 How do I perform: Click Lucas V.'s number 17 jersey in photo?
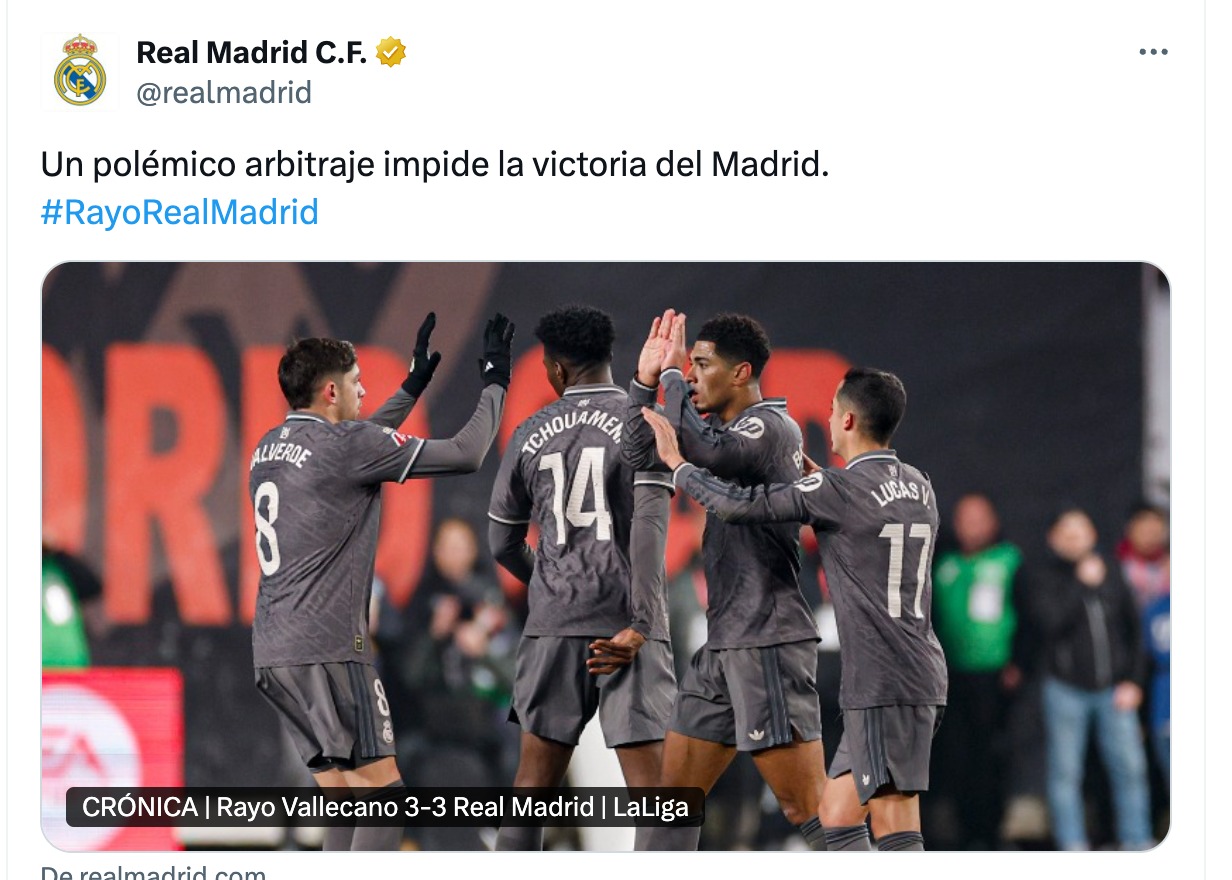click(905, 568)
